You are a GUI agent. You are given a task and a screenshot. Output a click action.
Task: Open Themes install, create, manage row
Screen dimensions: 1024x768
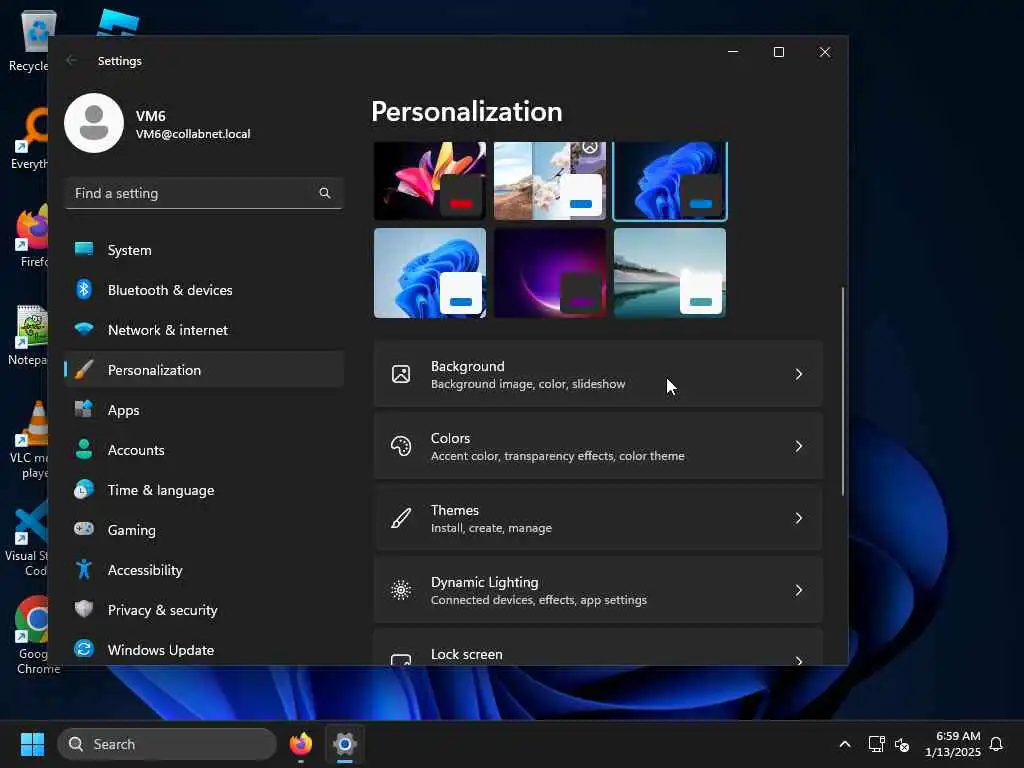598,518
